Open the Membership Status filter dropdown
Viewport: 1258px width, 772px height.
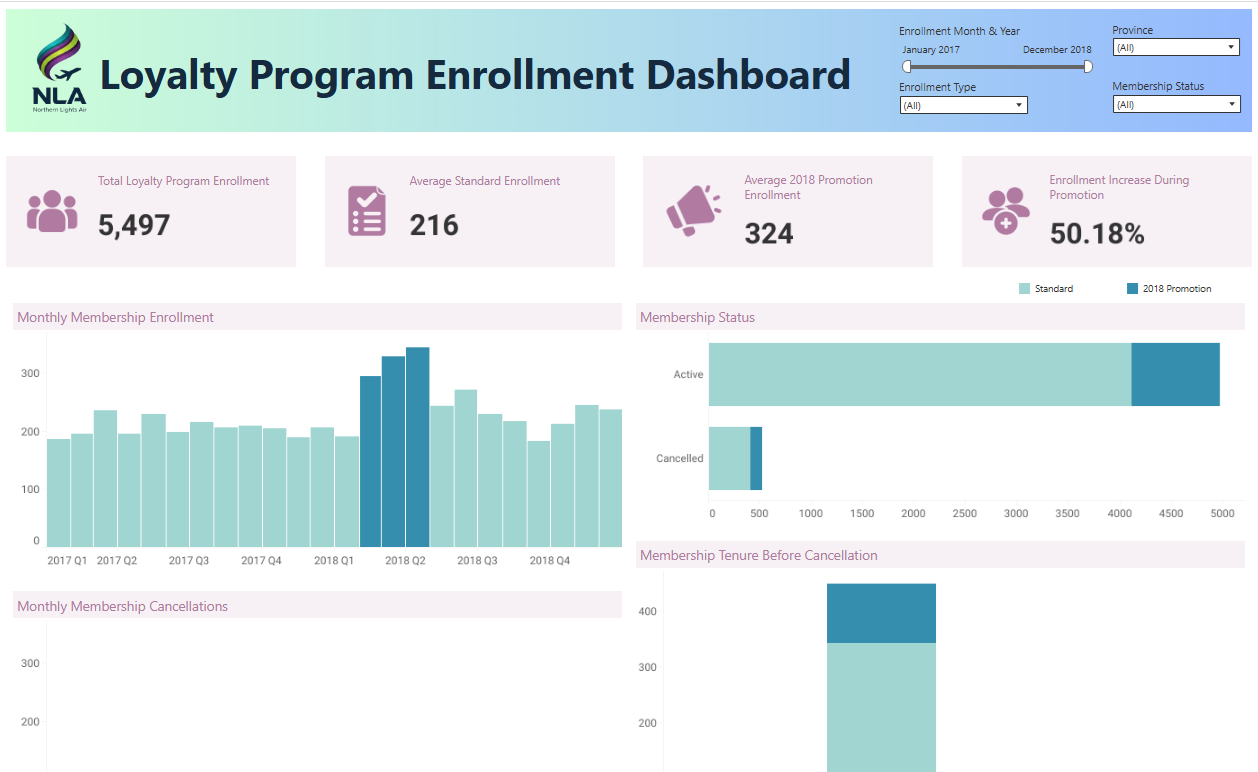(x=1176, y=104)
